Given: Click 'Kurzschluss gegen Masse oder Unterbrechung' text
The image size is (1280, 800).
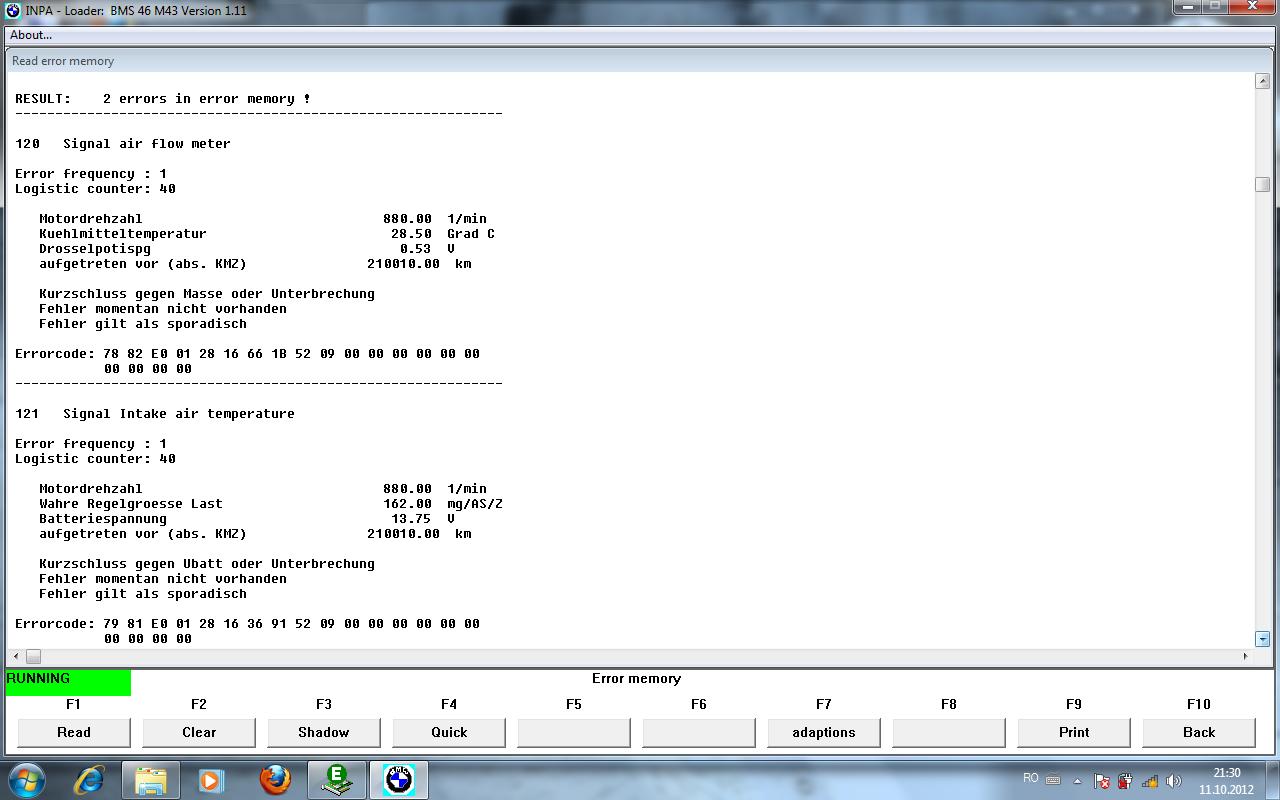Looking at the screenshot, I should pos(207,294).
